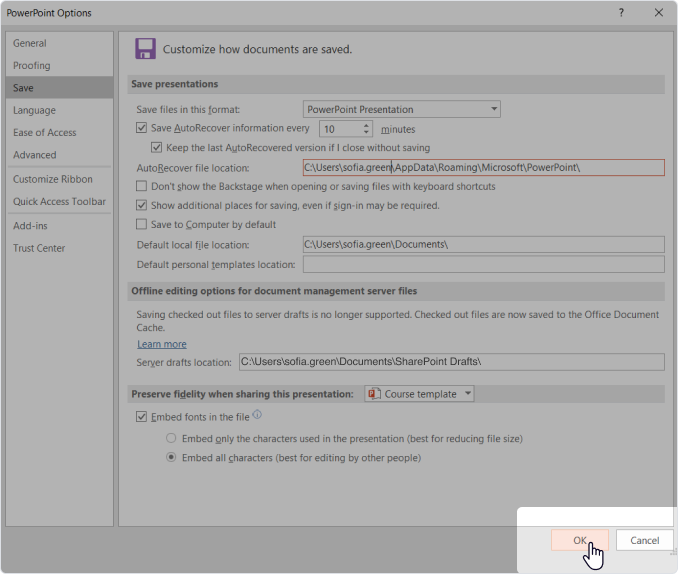The width and height of the screenshot is (678, 574).
Task: Confirm settings with the OK button
Action: click(579, 540)
